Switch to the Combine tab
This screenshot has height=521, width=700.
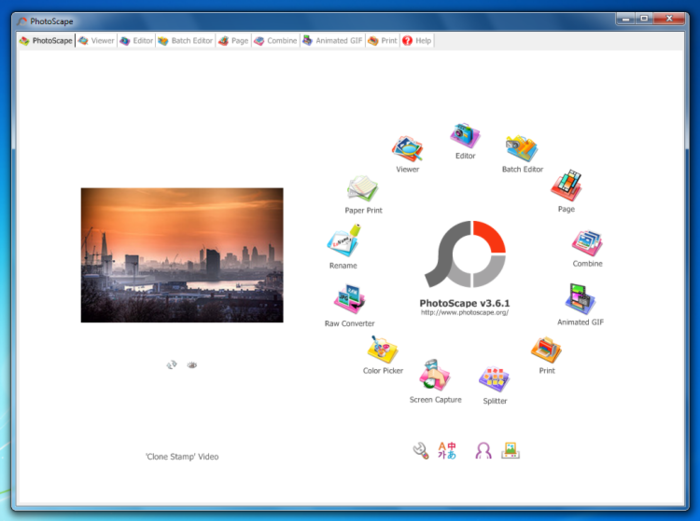point(275,41)
